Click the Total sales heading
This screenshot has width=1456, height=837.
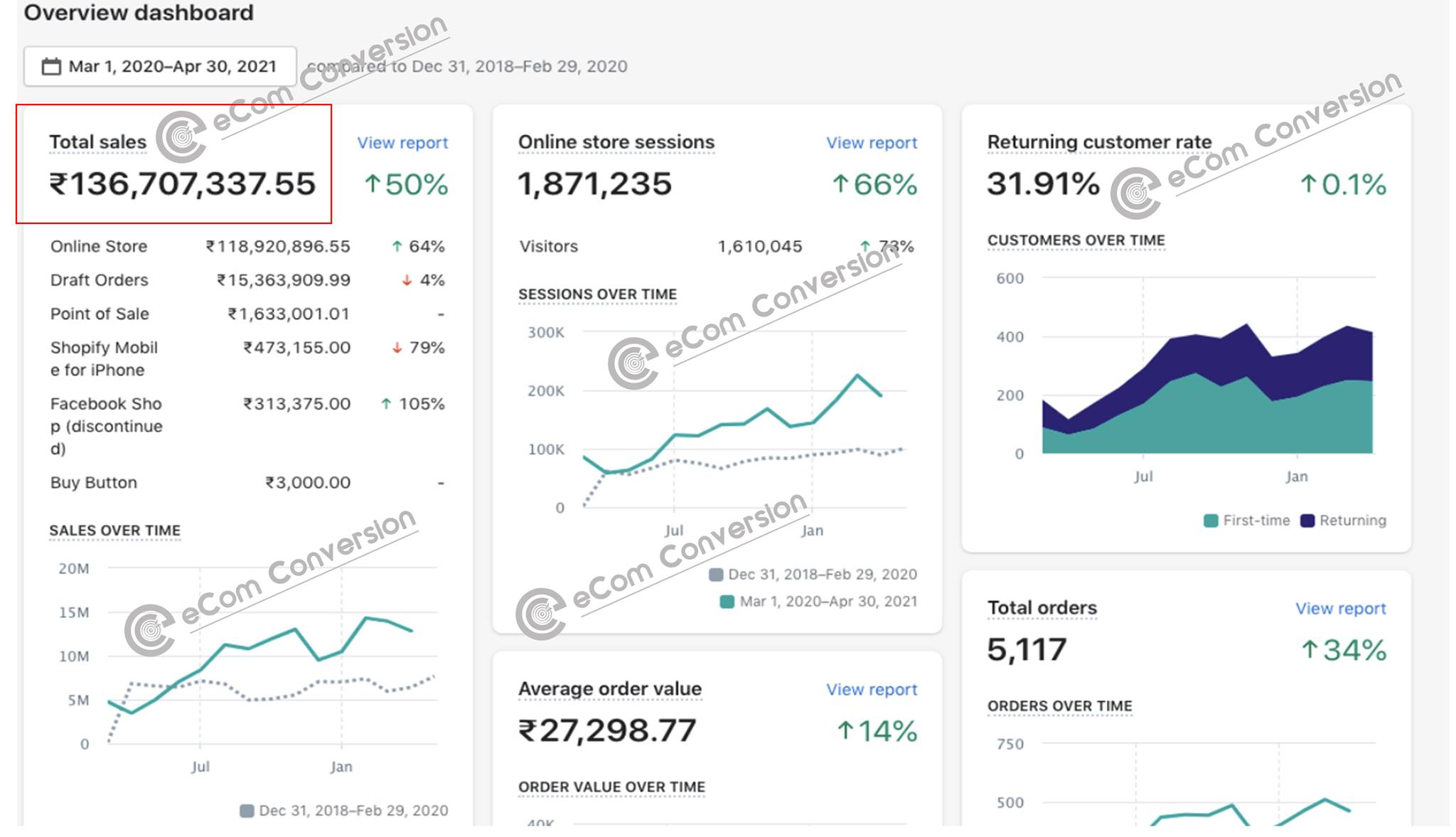(x=98, y=142)
